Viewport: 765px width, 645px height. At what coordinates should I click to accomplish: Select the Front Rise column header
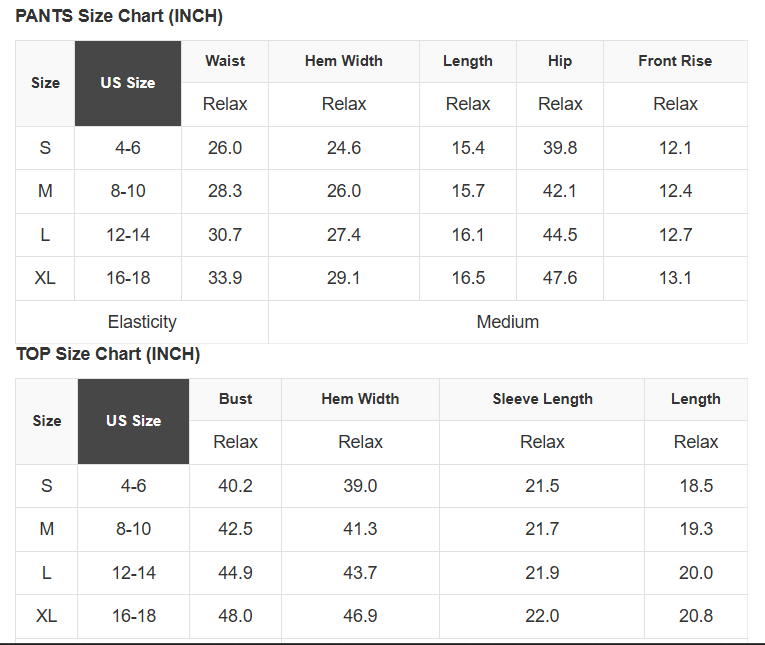(675, 61)
